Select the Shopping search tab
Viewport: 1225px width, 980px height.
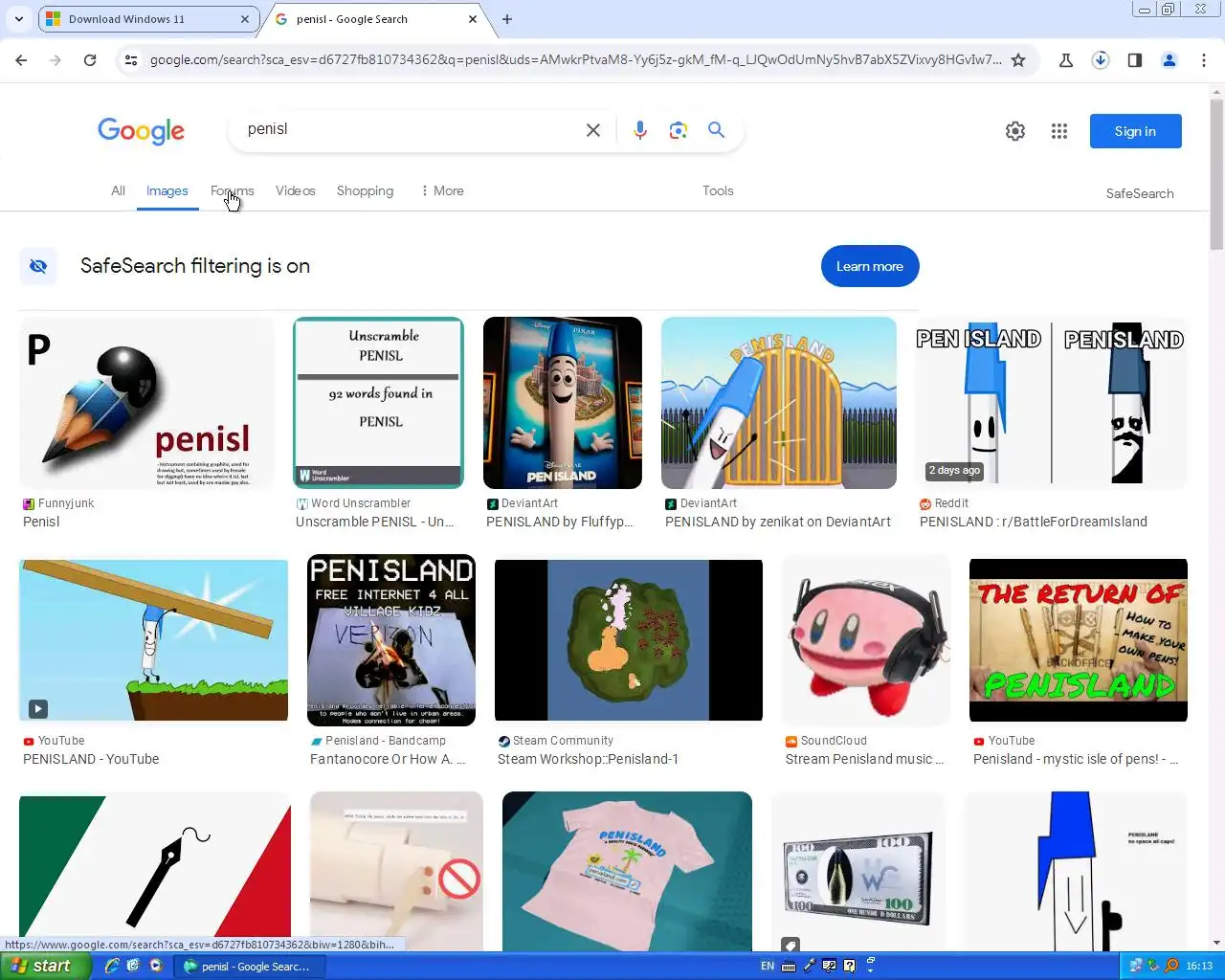pos(365,190)
